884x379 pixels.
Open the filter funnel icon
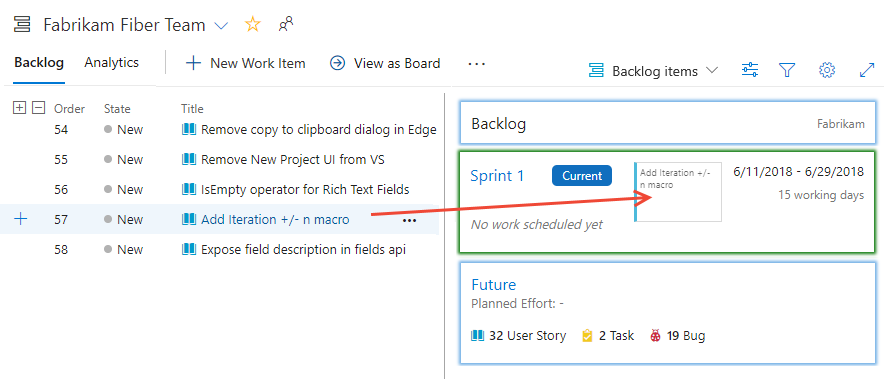787,70
